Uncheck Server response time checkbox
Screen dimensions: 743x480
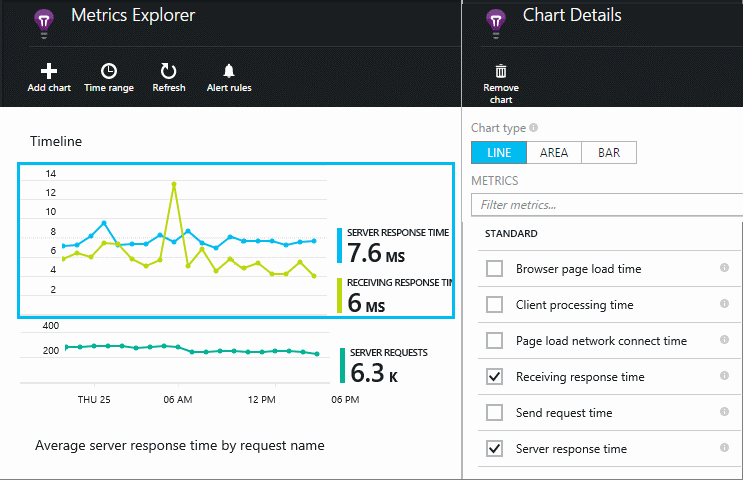[495, 449]
